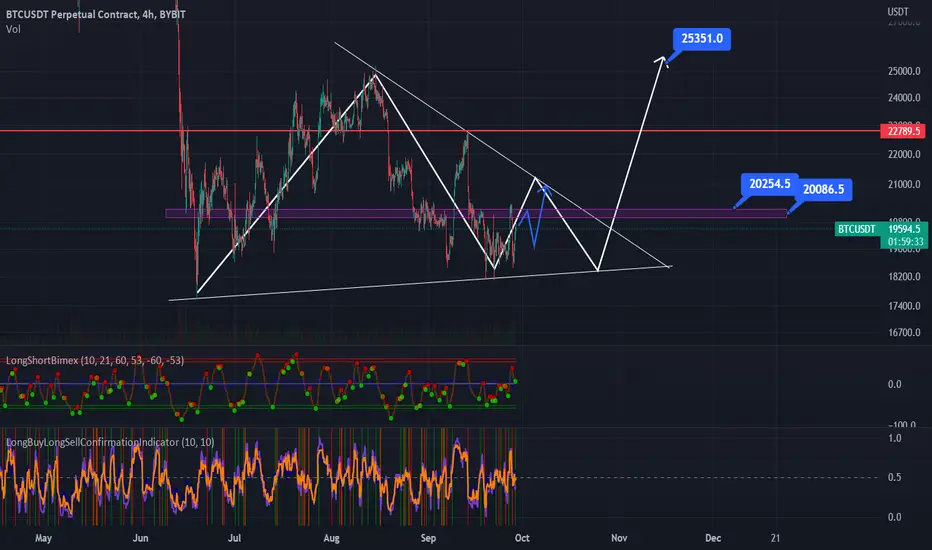Image resolution: width=932 pixels, height=550 pixels.
Task: Click the 20254.5 price callout label
Action: pos(770,184)
